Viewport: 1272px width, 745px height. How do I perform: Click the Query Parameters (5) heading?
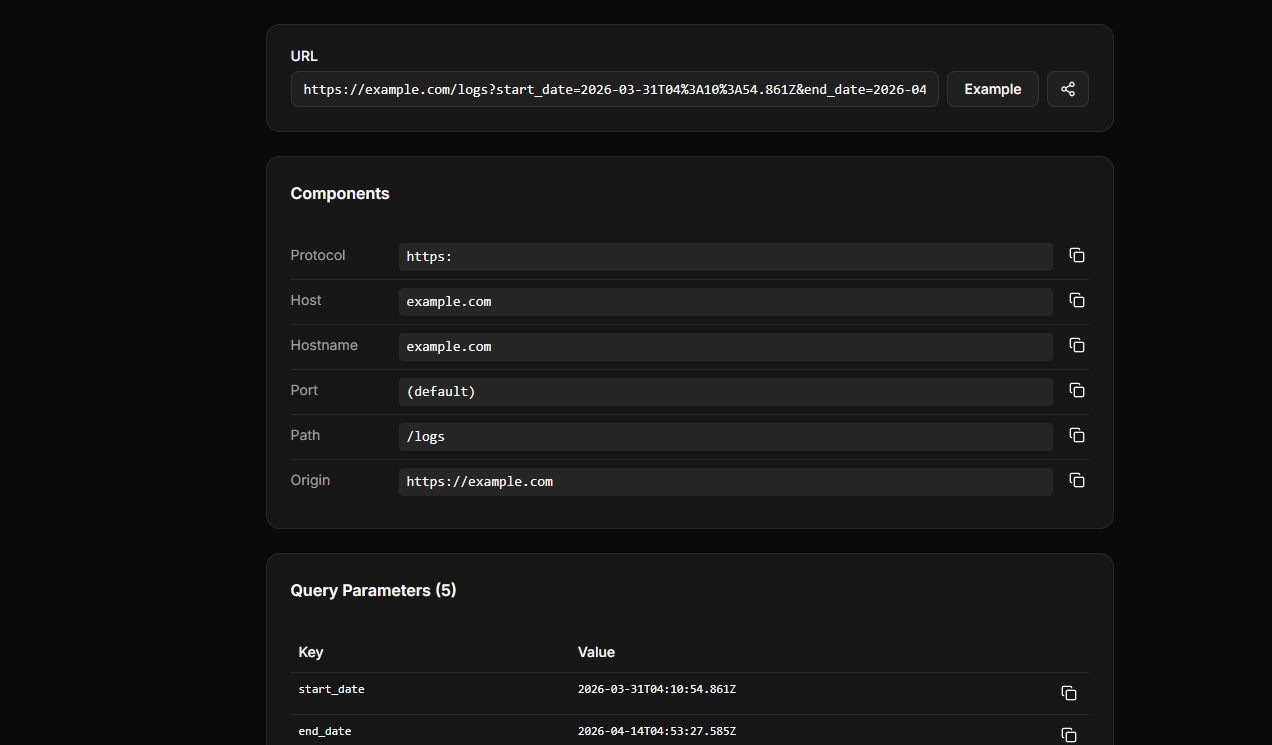pos(373,590)
